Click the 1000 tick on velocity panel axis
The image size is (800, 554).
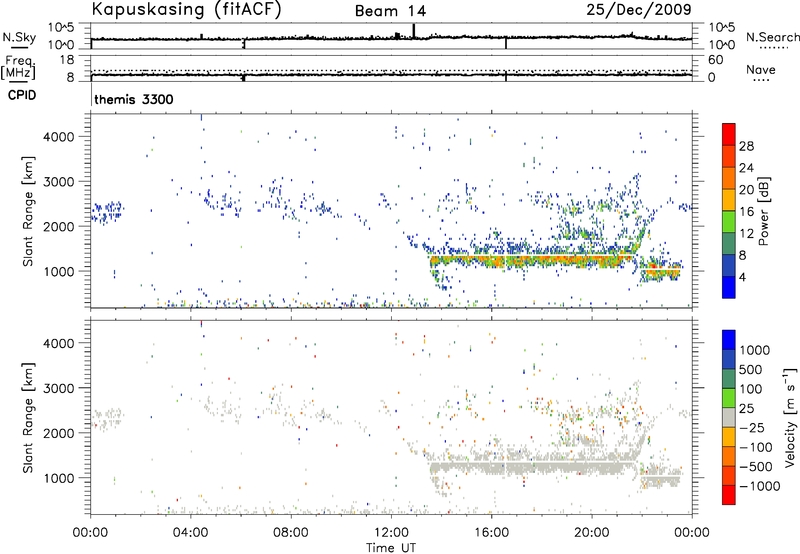pos(59,478)
